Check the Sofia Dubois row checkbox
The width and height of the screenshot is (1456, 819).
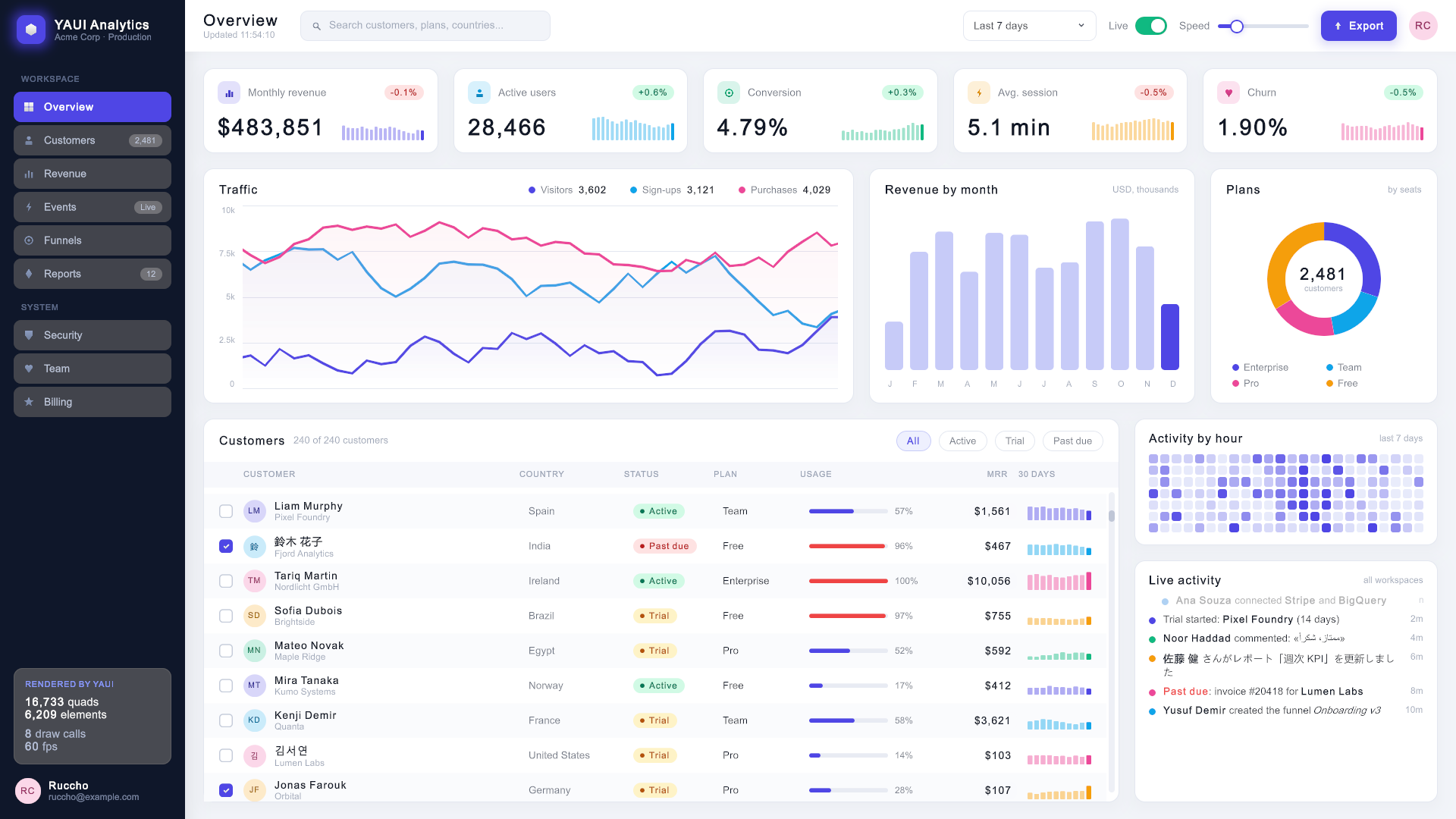point(226,616)
